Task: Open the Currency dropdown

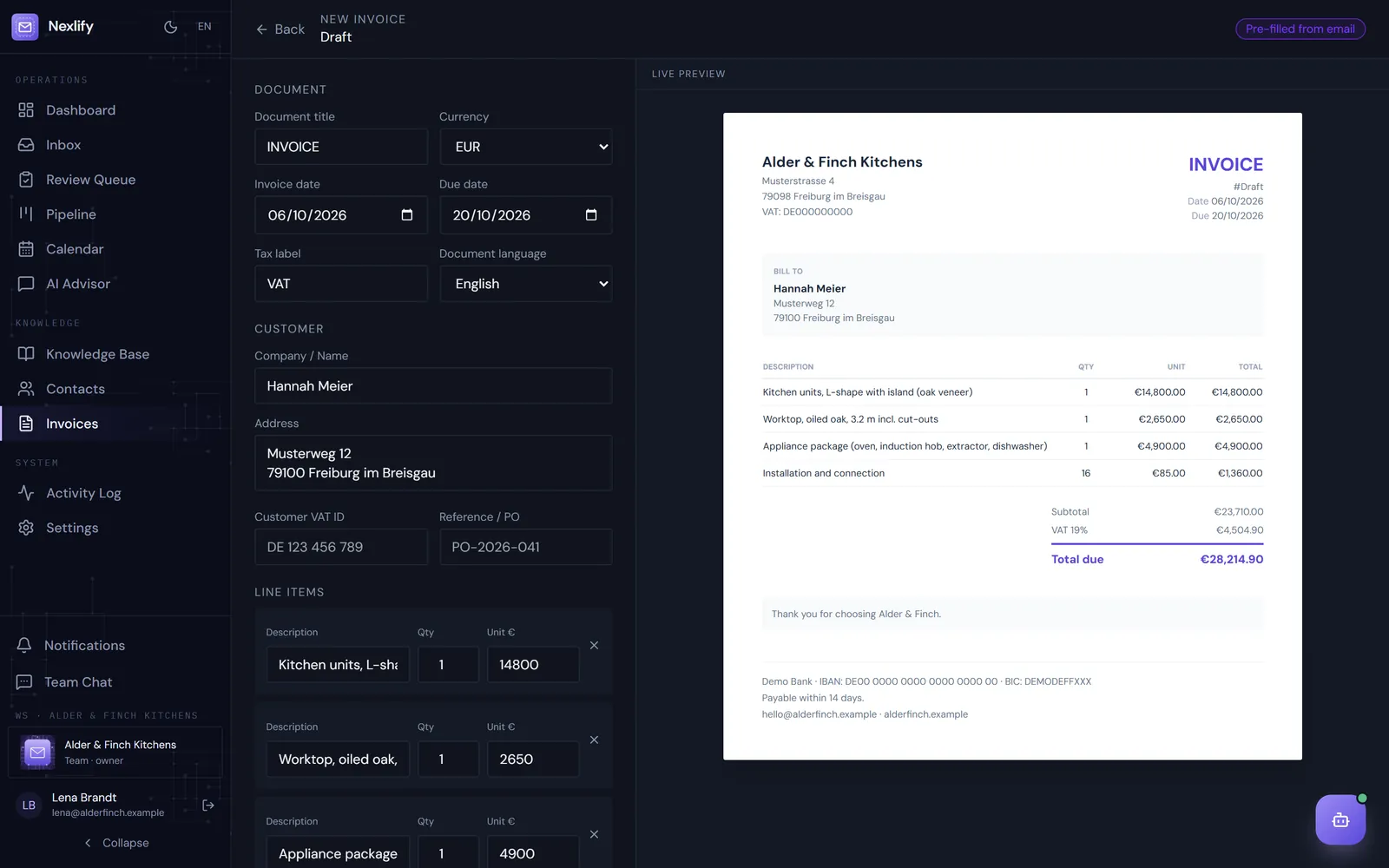Action: (526, 147)
